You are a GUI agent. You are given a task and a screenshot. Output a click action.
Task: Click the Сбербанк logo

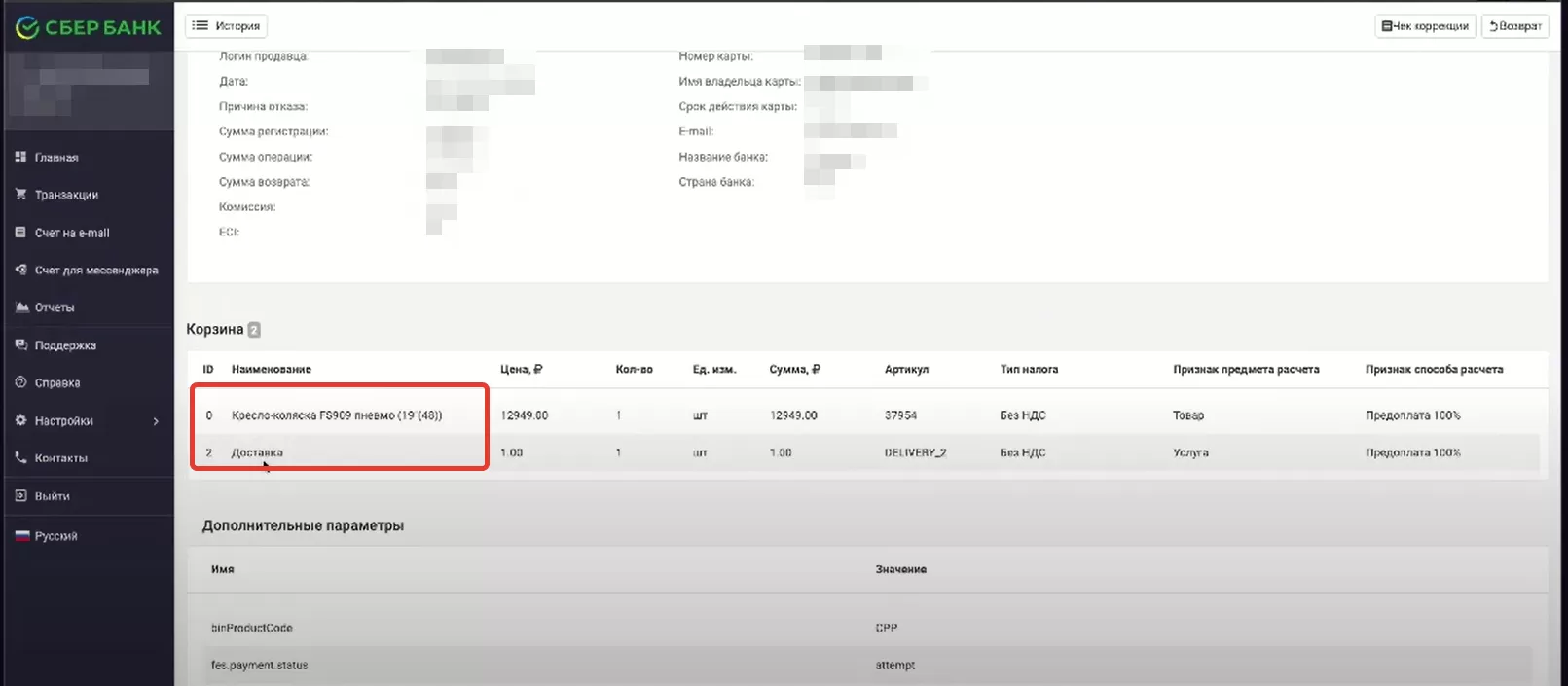pos(89,28)
